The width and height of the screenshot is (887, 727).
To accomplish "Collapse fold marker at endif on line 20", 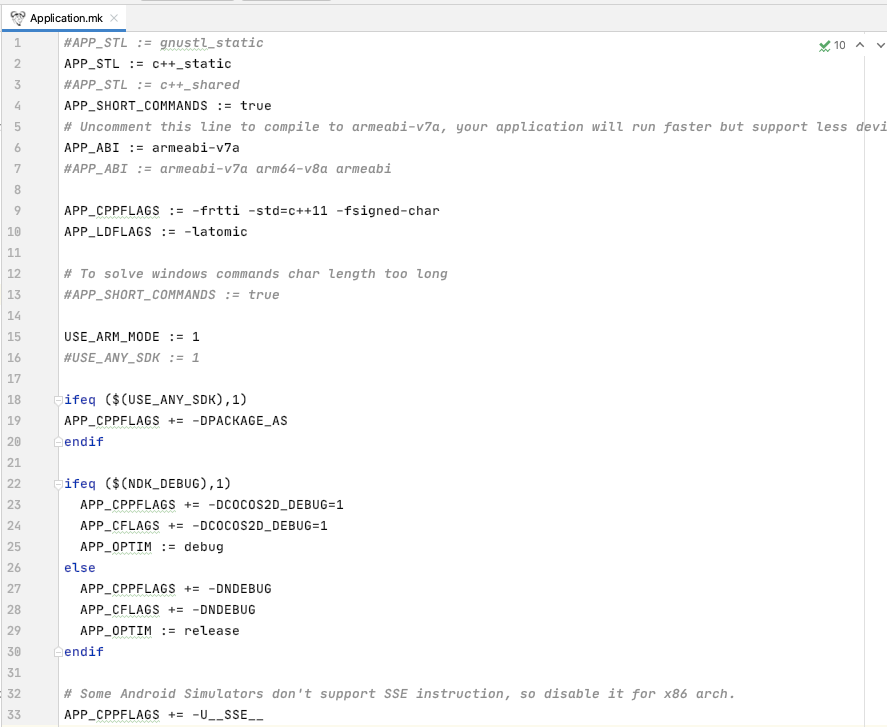I will pyautogui.click(x=58, y=442).
